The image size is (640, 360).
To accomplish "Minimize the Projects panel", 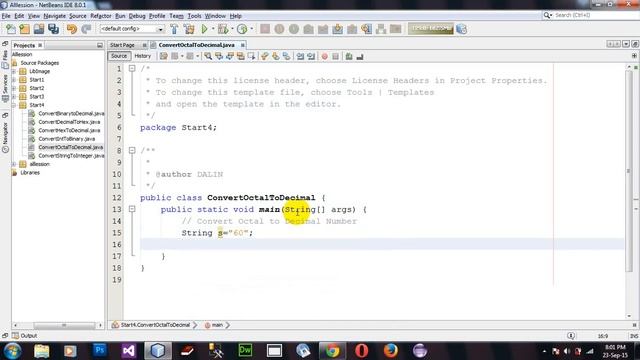I will 100,45.
